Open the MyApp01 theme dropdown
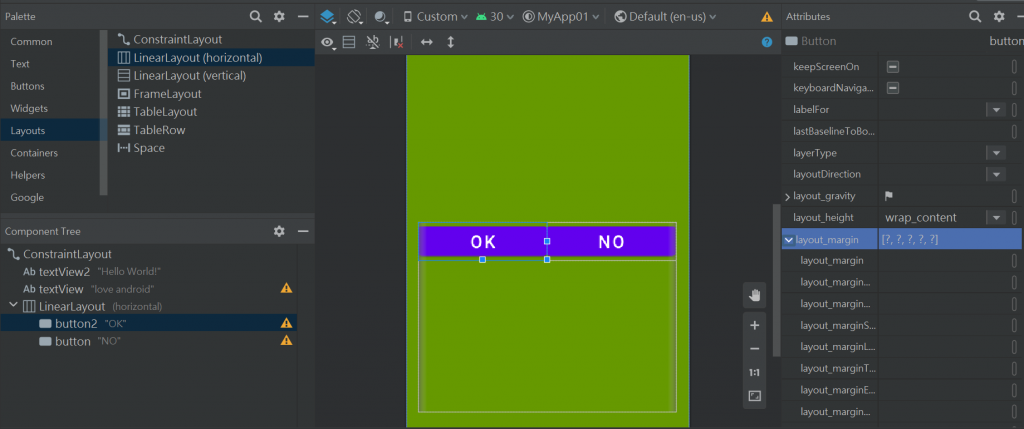 click(x=561, y=17)
